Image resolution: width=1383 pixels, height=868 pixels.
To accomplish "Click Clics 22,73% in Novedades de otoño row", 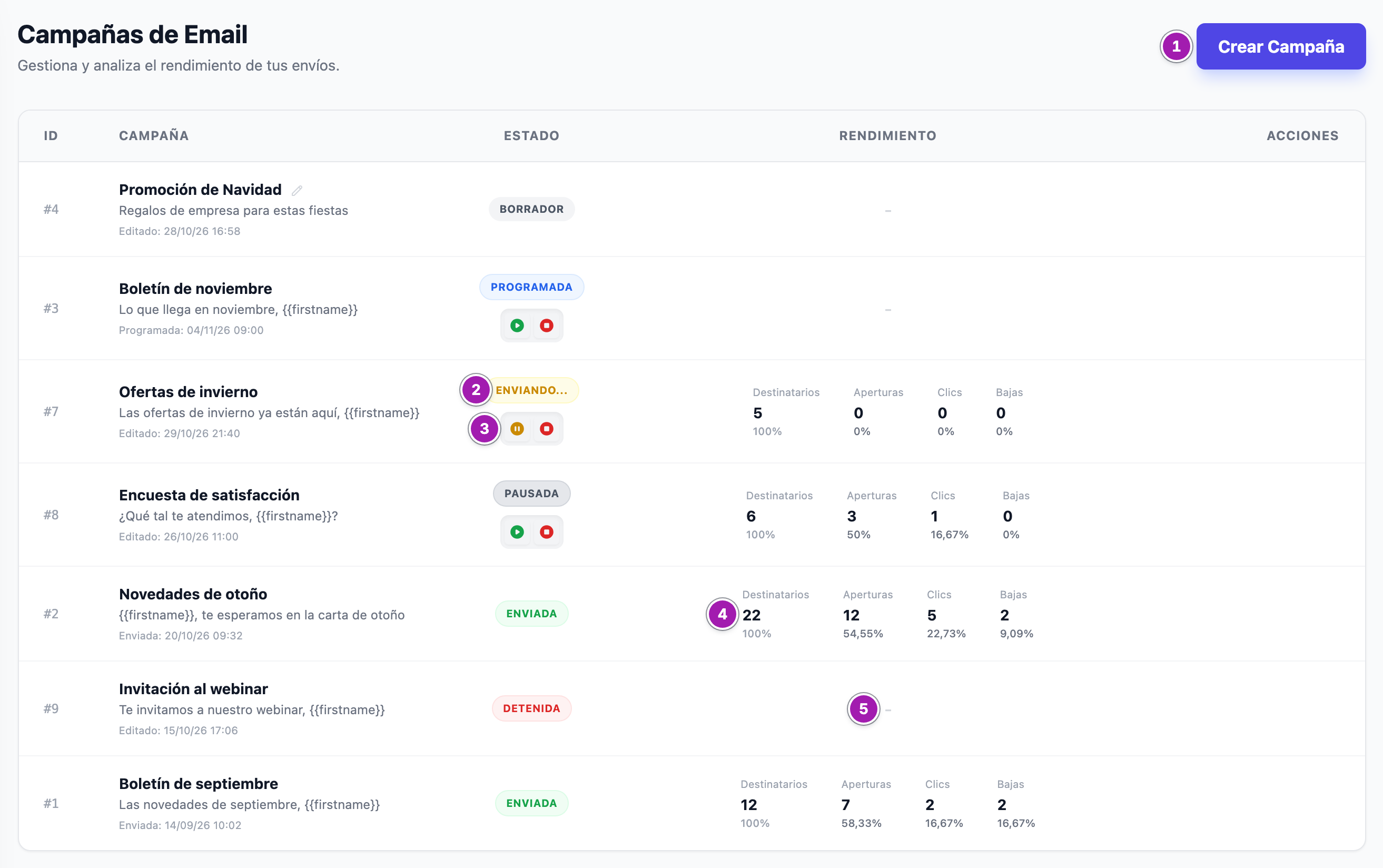I will pos(946,634).
